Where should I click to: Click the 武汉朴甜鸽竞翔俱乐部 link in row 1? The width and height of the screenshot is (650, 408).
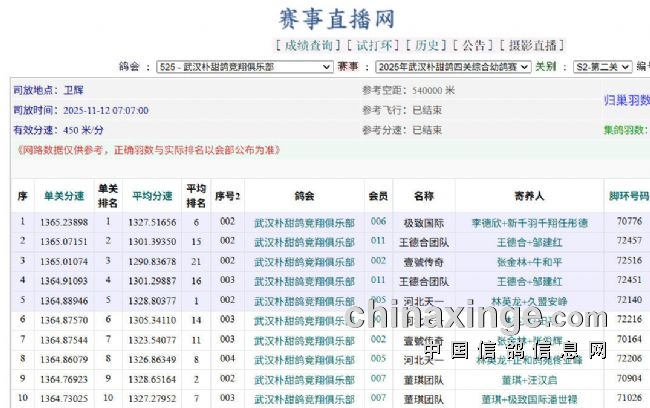(304, 222)
